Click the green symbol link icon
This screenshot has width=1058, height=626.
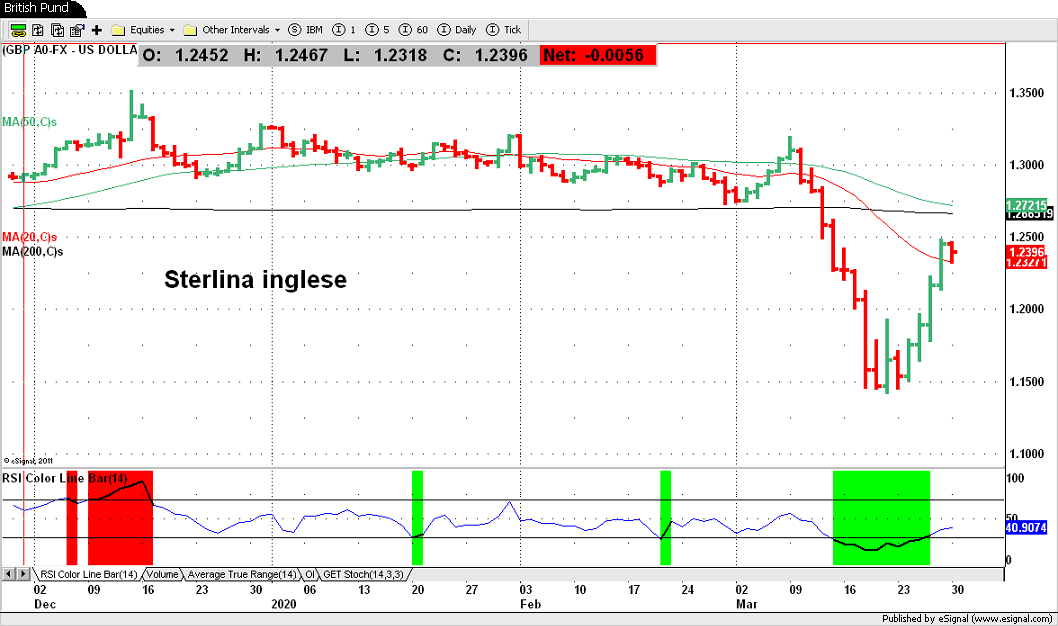click(18, 30)
